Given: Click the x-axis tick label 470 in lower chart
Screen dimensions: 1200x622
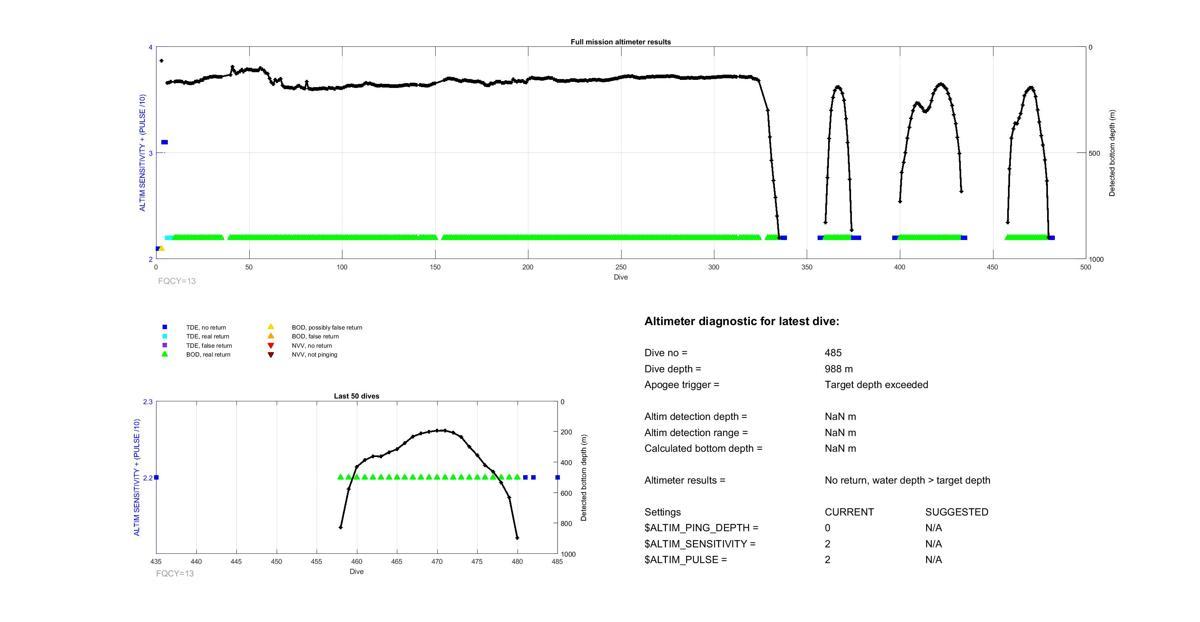Looking at the screenshot, I should [x=437, y=562].
